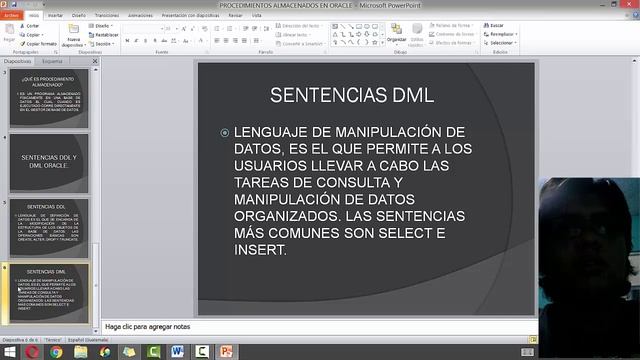Open the Archivo tab

click(12, 16)
